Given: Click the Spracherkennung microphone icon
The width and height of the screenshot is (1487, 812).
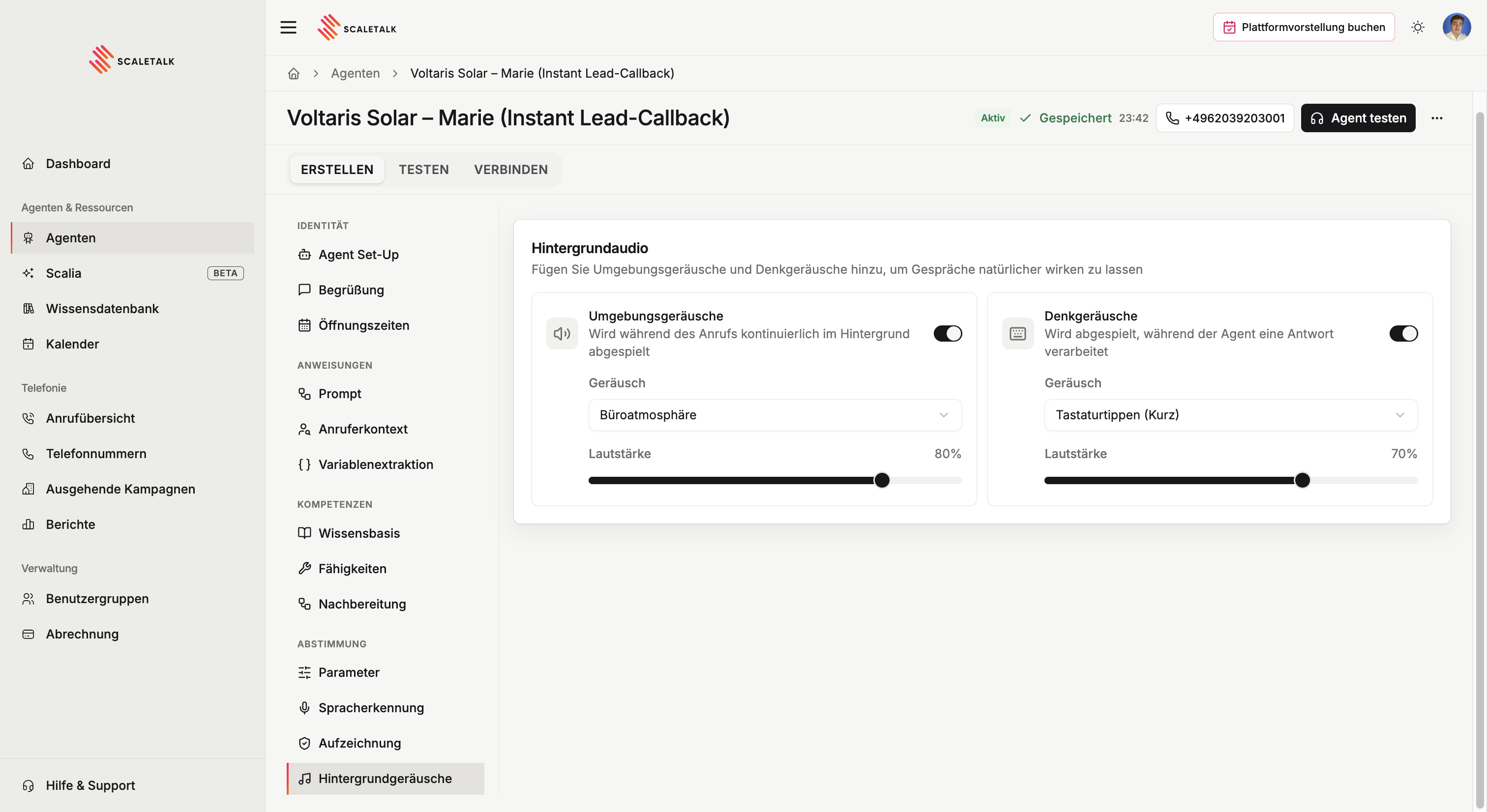Looking at the screenshot, I should [x=304, y=707].
